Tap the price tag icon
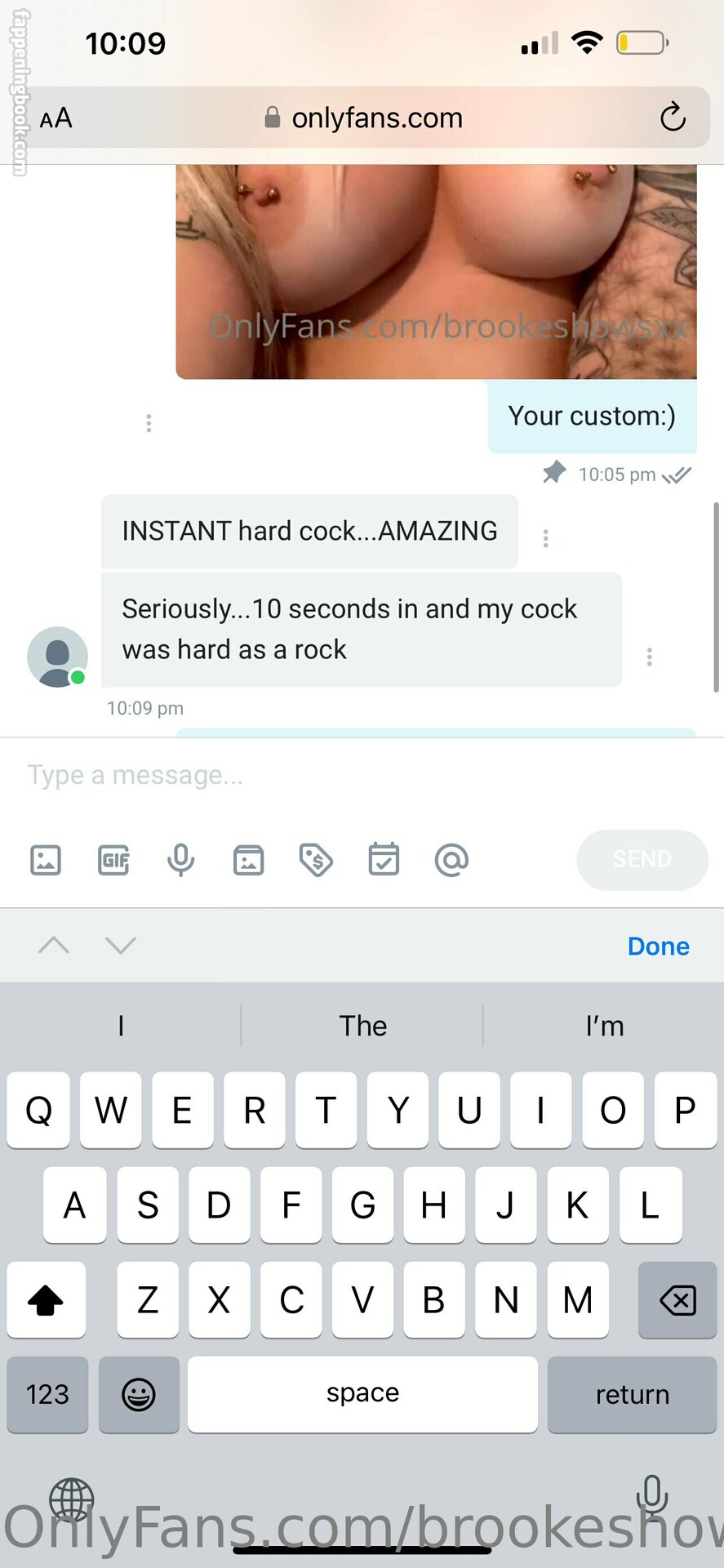Viewport: 724px width, 1568px height. pos(316,860)
